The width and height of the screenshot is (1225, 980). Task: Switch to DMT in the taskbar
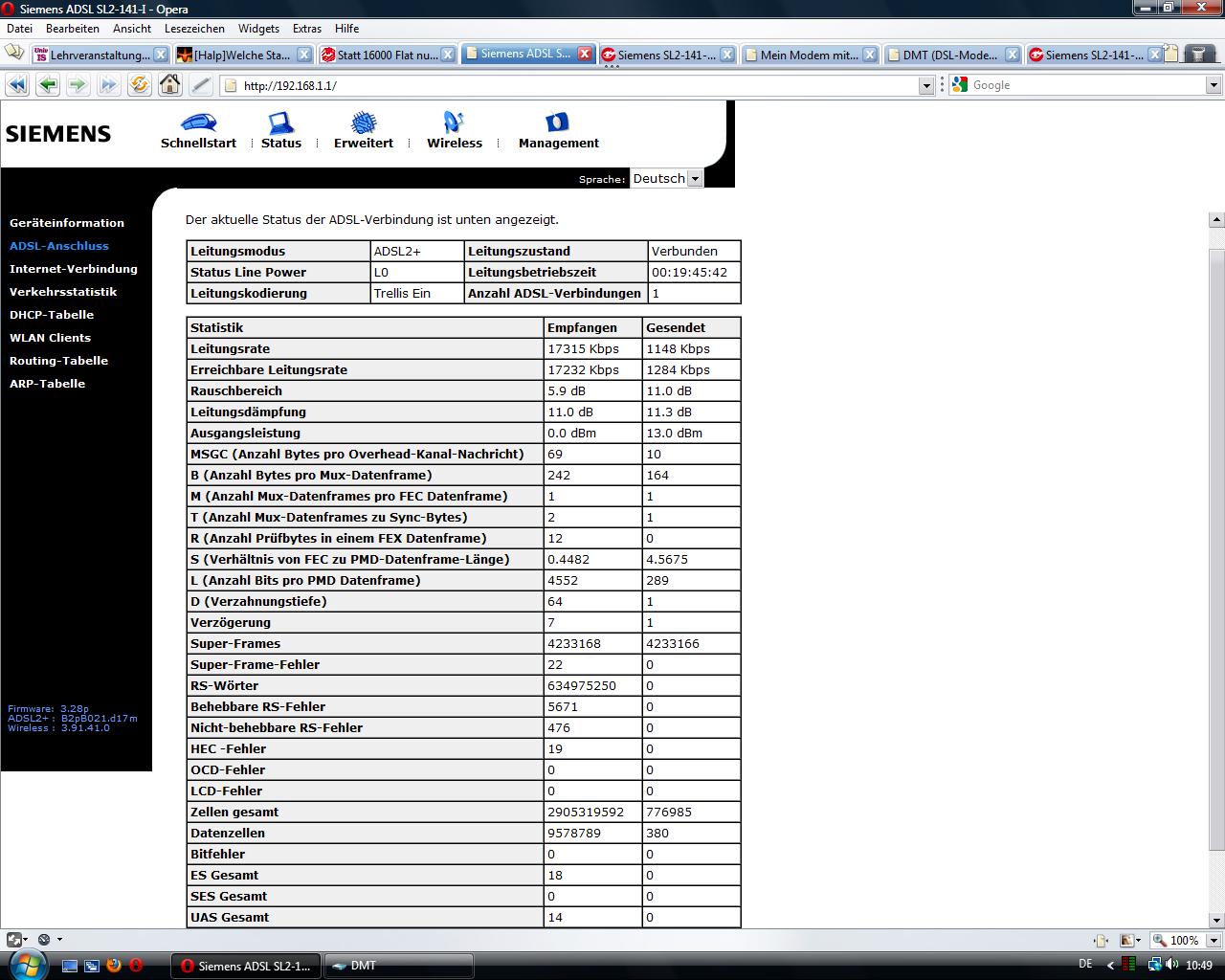tap(397, 966)
